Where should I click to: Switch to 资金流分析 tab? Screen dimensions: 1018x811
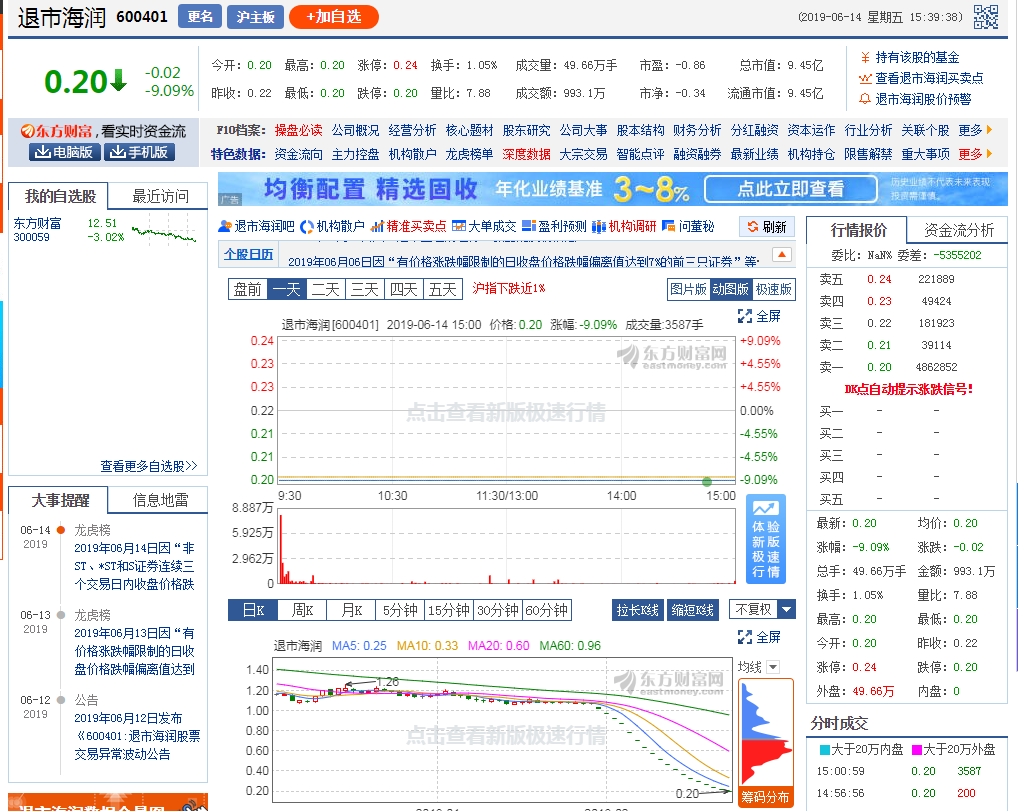pos(959,230)
